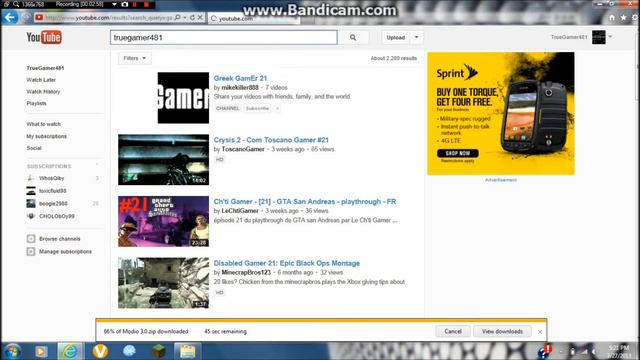Stop Bandicam recording red button
This screenshot has height=360, width=640.
pyautogui.click(x=146, y=4)
